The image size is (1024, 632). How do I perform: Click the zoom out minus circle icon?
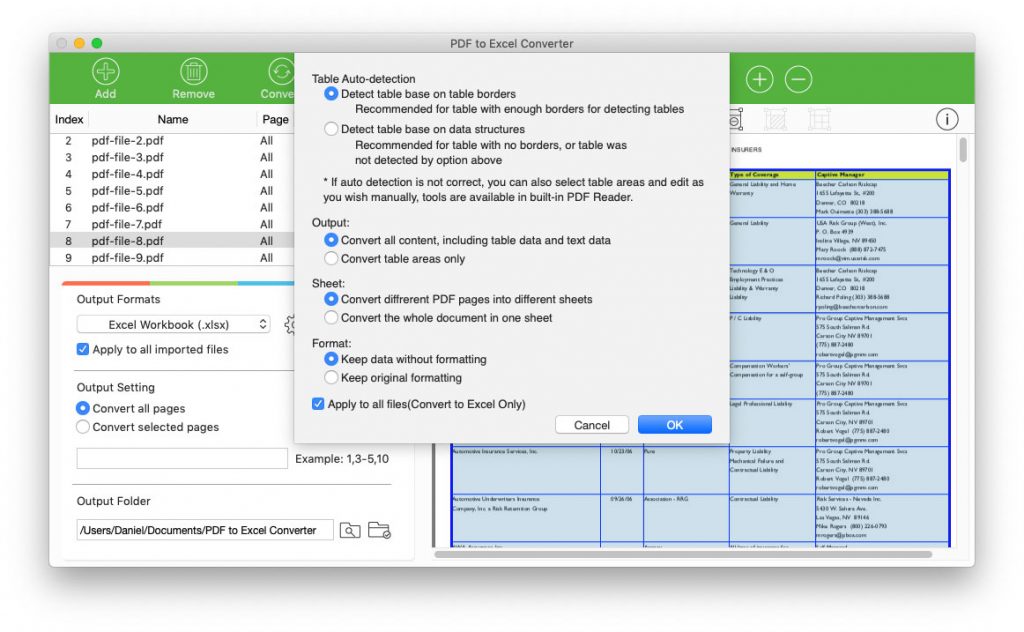(798, 80)
